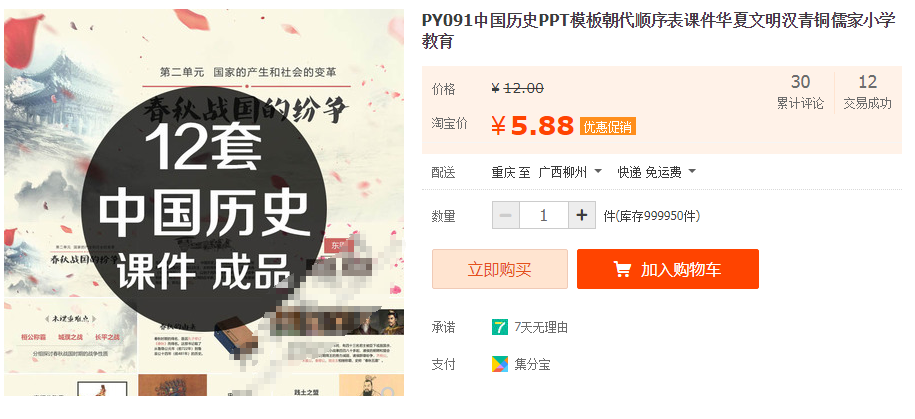This screenshot has height=419, width=915.
Task: Increase quantity with the plus button
Action: click(x=582, y=215)
